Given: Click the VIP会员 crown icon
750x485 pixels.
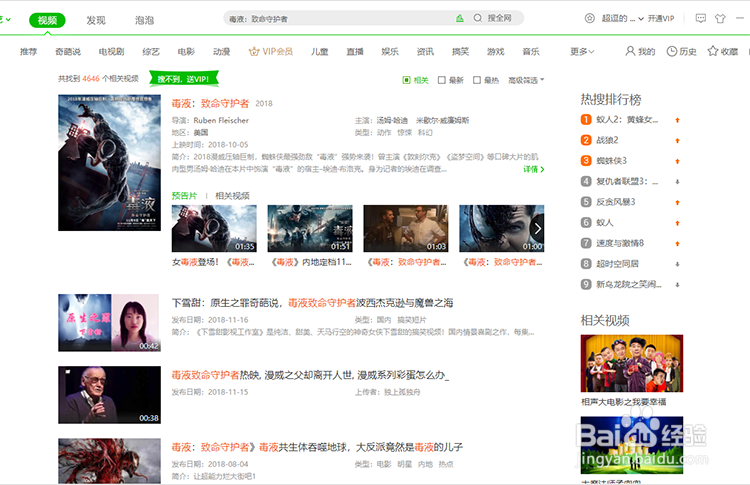Looking at the screenshot, I should pyautogui.click(x=254, y=51).
